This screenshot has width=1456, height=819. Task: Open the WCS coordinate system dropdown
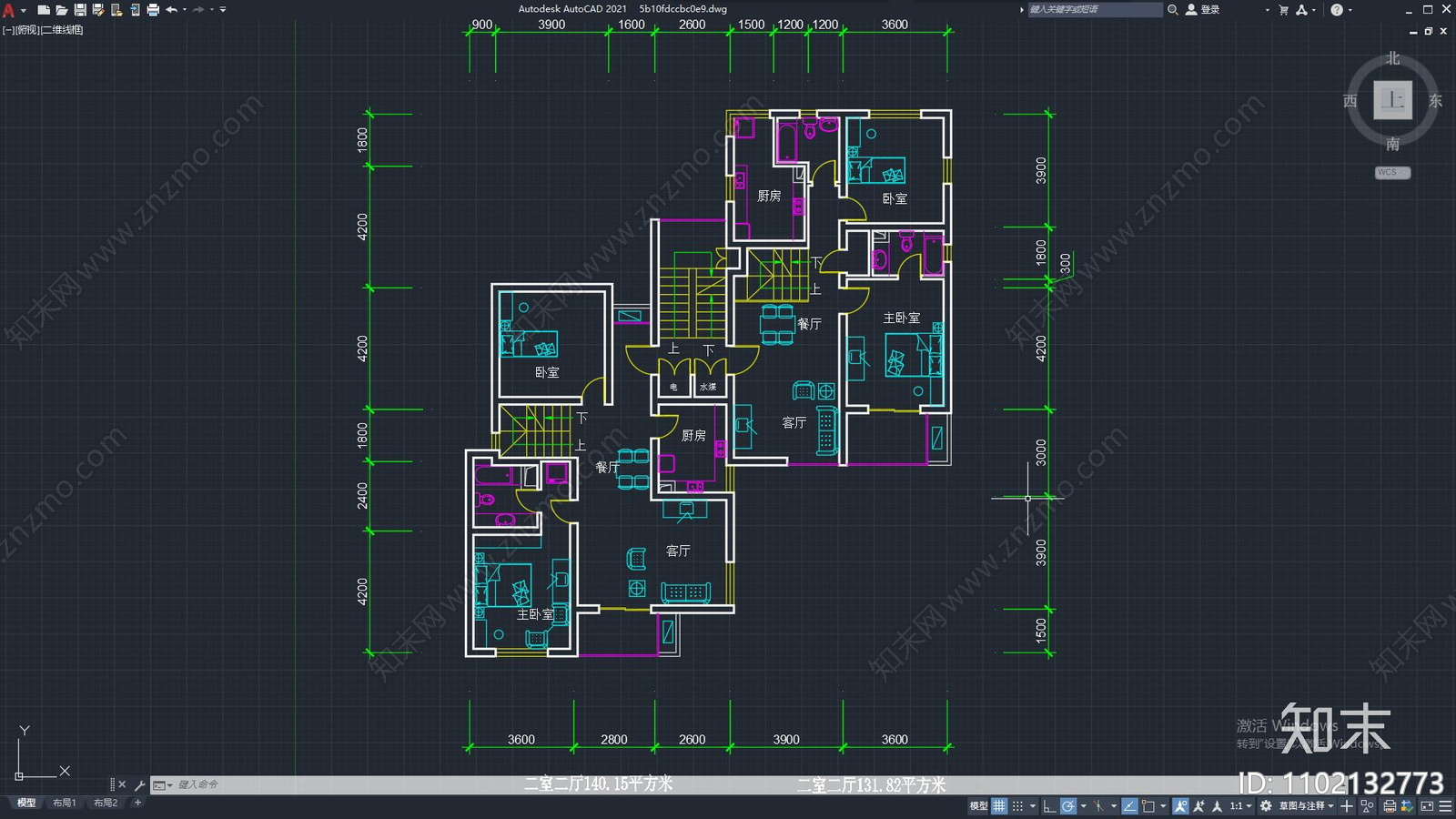tap(1392, 172)
